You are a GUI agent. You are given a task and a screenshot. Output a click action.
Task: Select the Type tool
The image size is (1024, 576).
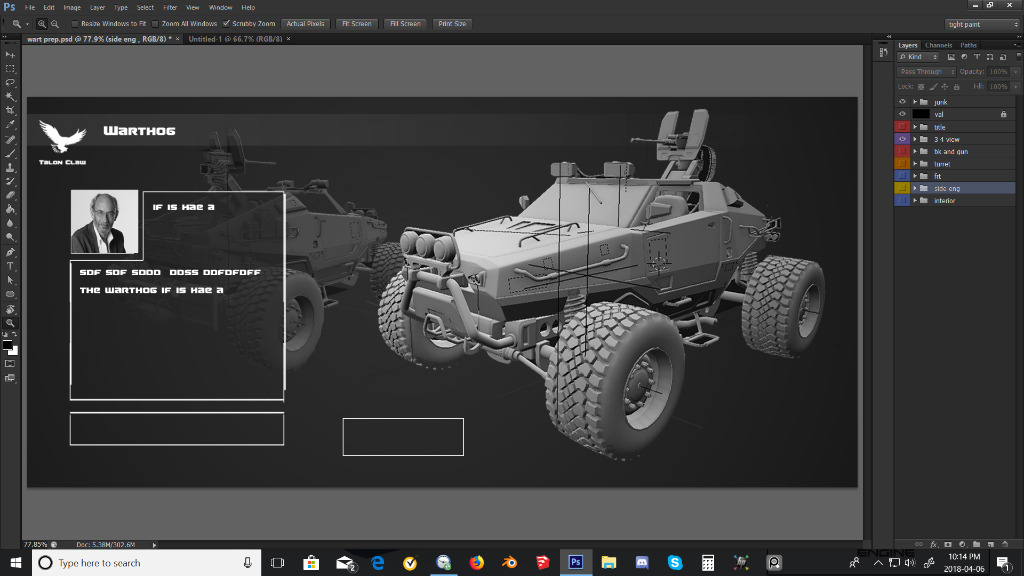point(10,266)
